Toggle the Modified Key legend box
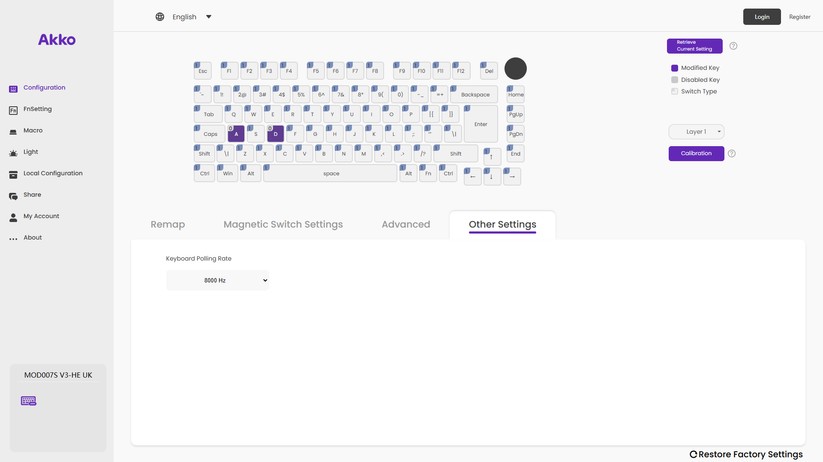This screenshot has height=462, width=823. 675,68
